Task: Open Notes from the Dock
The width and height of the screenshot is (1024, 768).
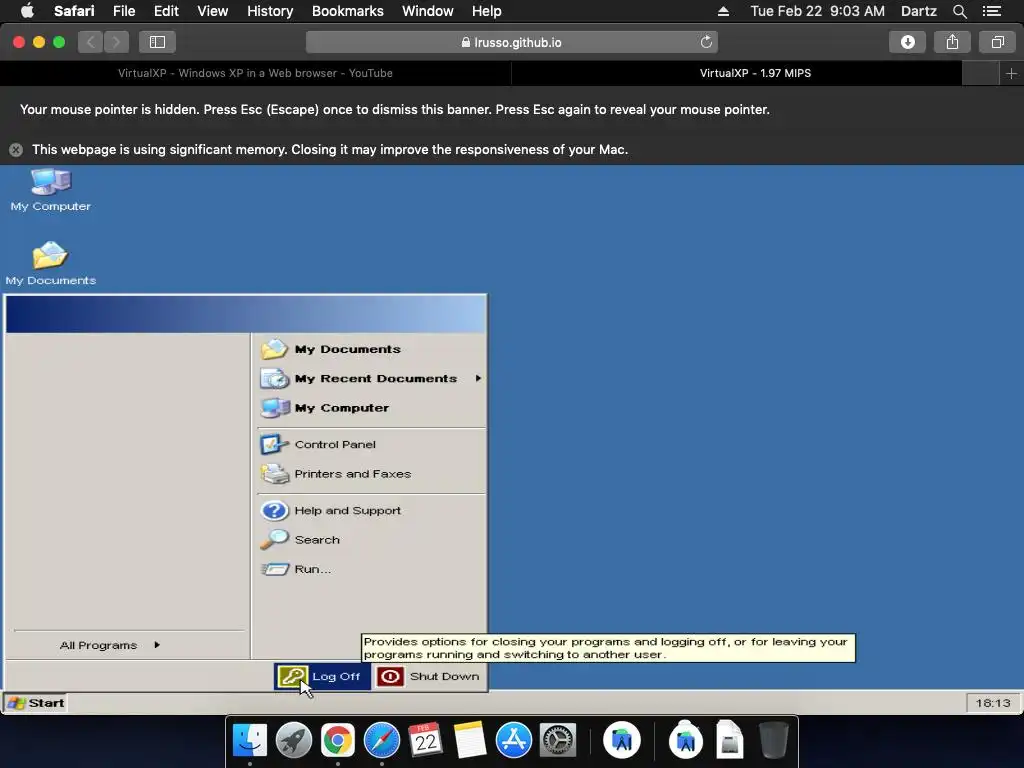Action: pyautogui.click(x=470, y=740)
